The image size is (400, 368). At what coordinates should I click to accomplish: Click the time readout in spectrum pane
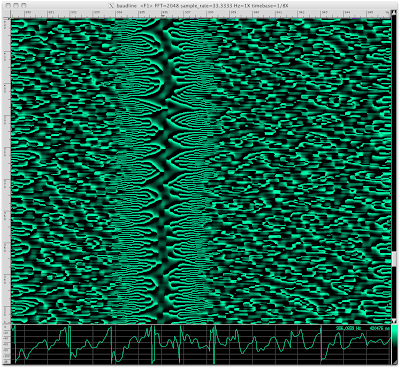pos(379,328)
